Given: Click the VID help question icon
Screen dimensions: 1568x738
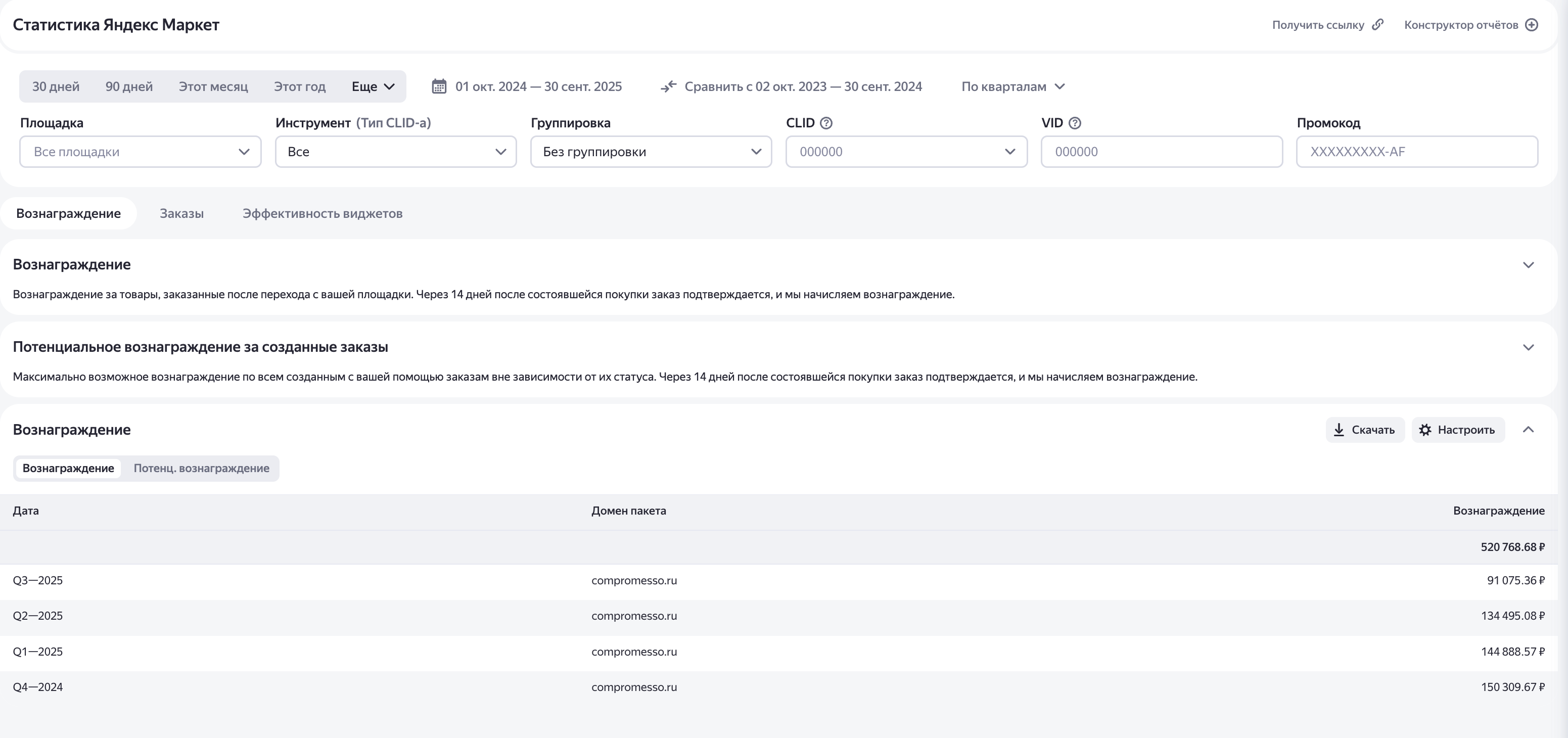Looking at the screenshot, I should coord(1075,123).
